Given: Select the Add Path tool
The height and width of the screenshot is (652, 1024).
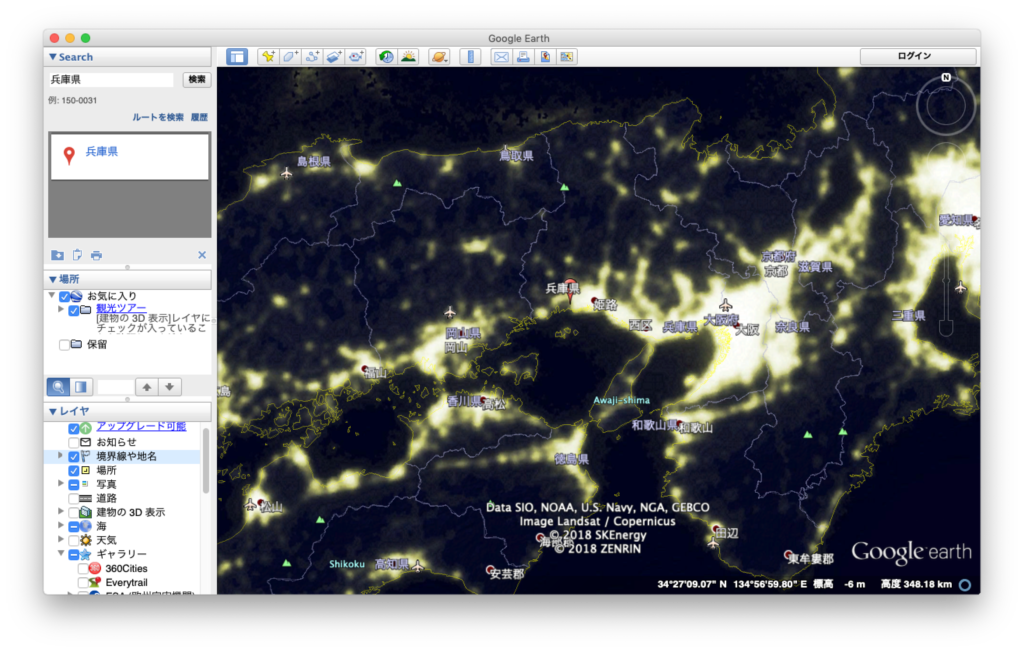Looking at the screenshot, I should 312,57.
